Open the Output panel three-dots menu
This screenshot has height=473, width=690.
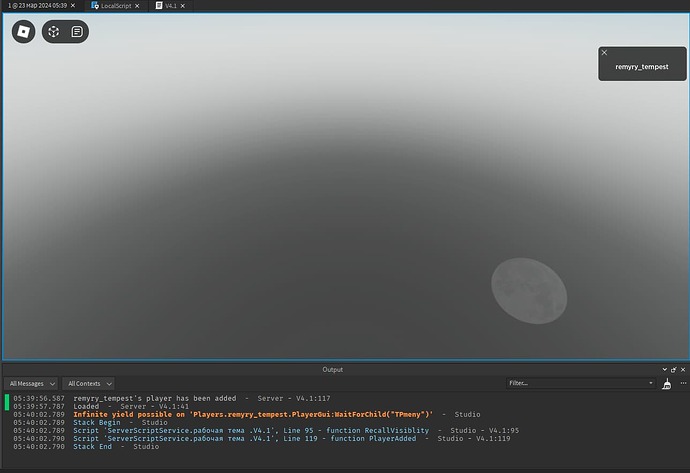coord(681,383)
